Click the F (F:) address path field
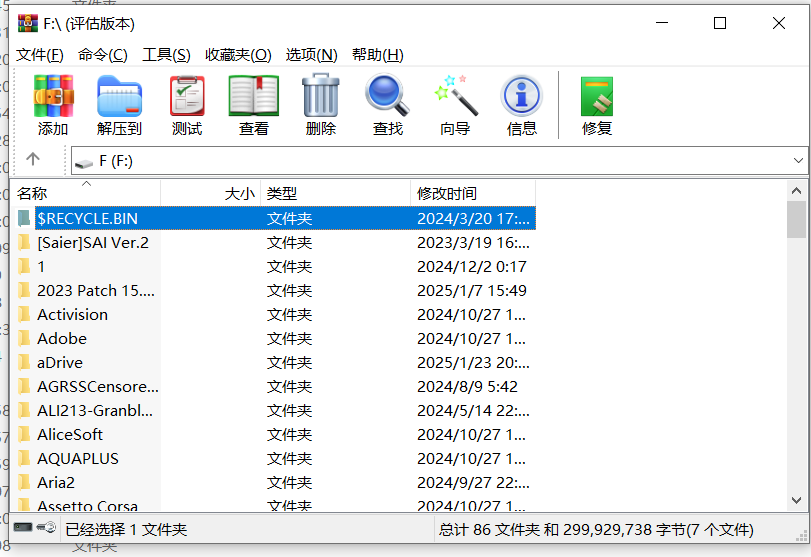Image resolution: width=811 pixels, height=557 pixels. pos(439,161)
